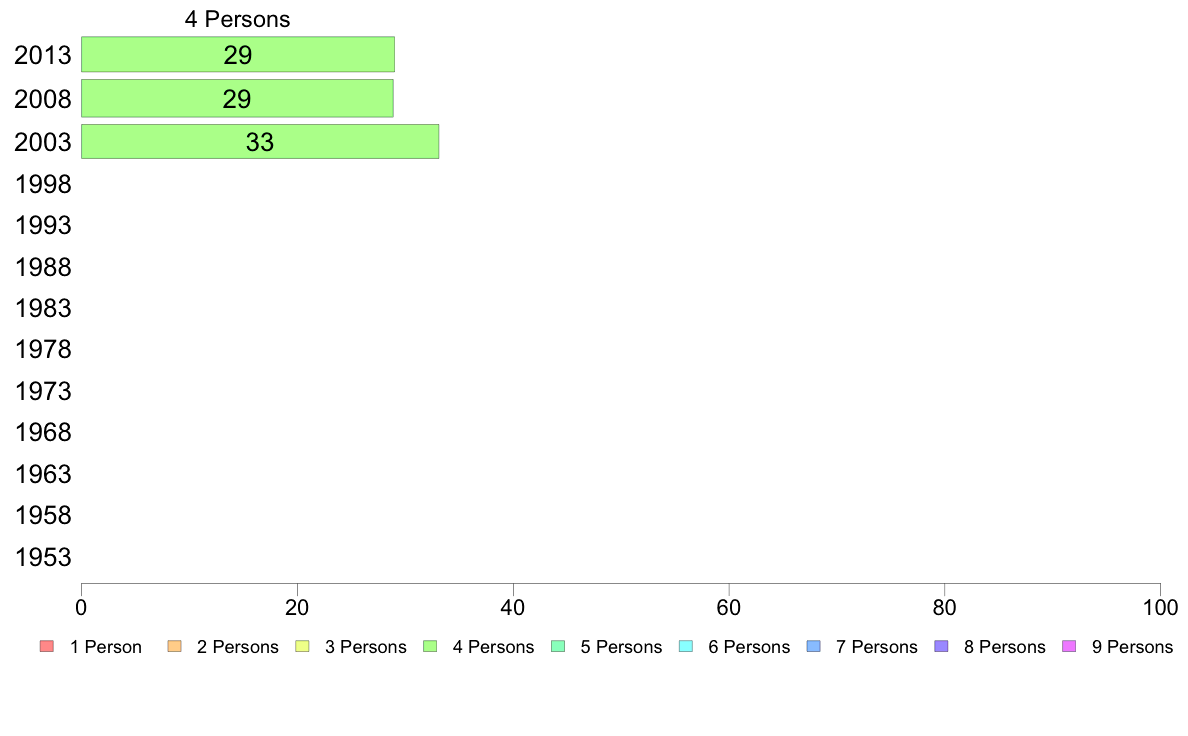
Task: Click the 9 Persons legend text
Action: [1133, 647]
